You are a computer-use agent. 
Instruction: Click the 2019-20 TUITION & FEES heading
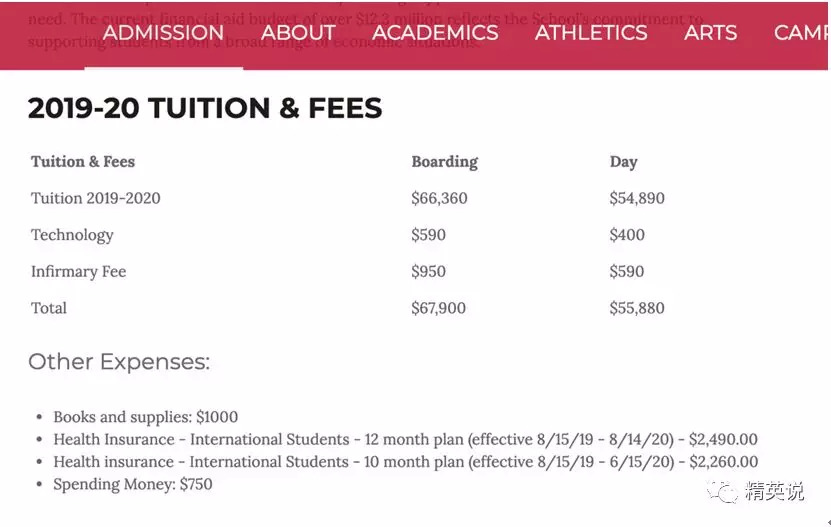[x=205, y=109]
